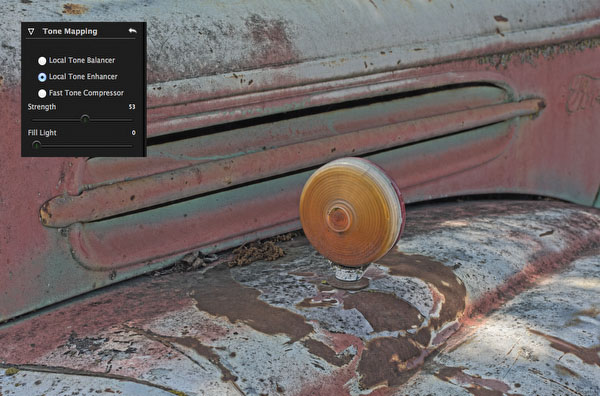Click the right end of the Strength slider track

click(x=131, y=120)
